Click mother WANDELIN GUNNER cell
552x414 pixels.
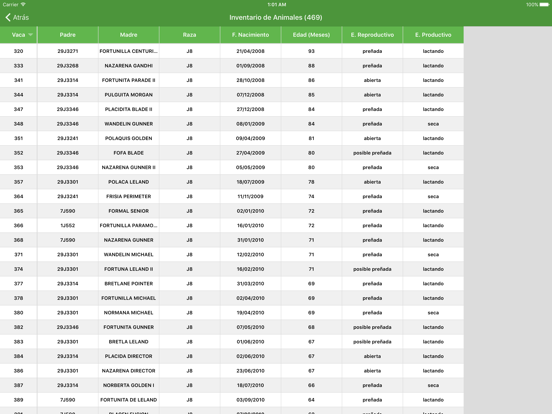(128, 124)
